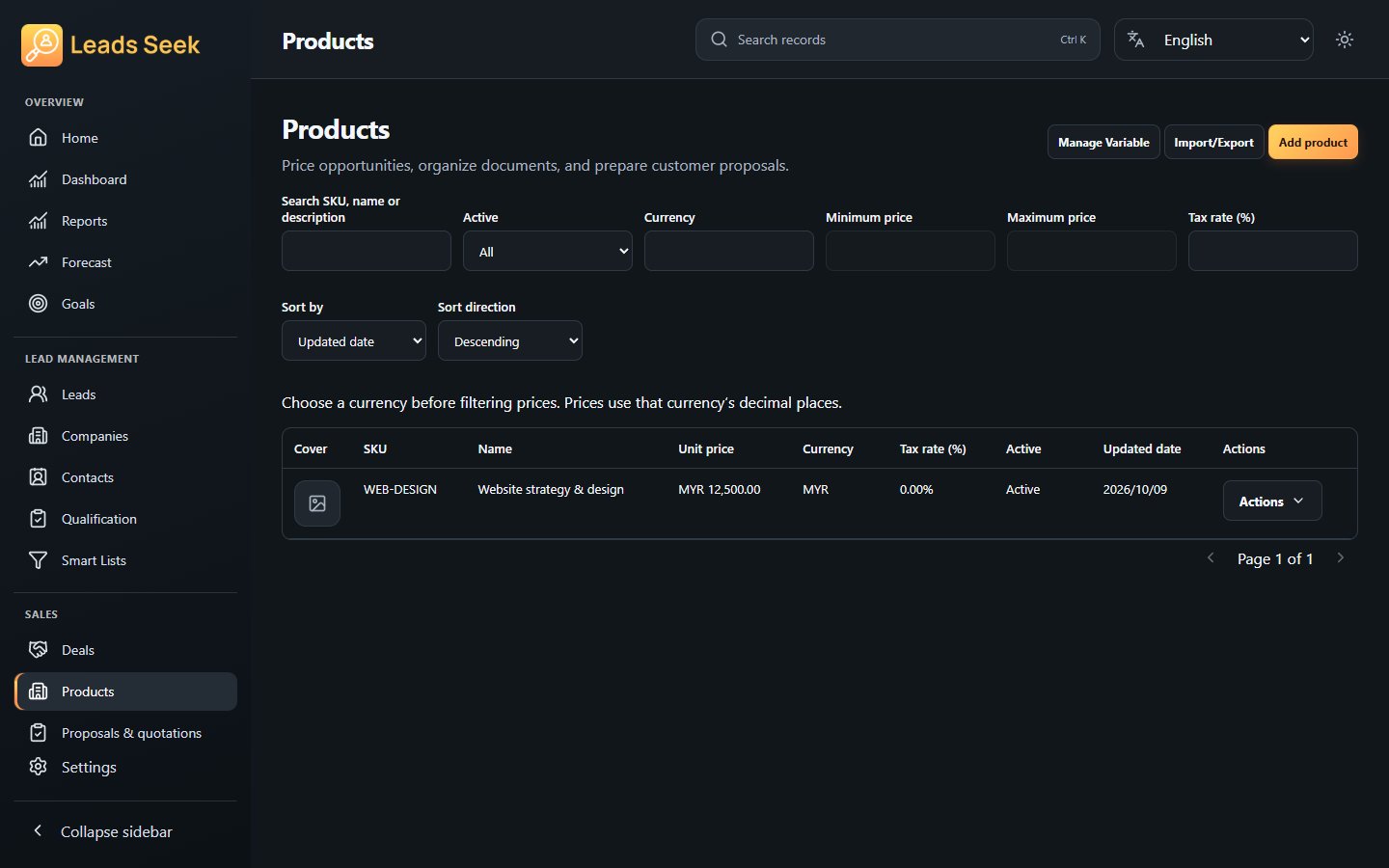Open the English language dropdown

point(1213,40)
